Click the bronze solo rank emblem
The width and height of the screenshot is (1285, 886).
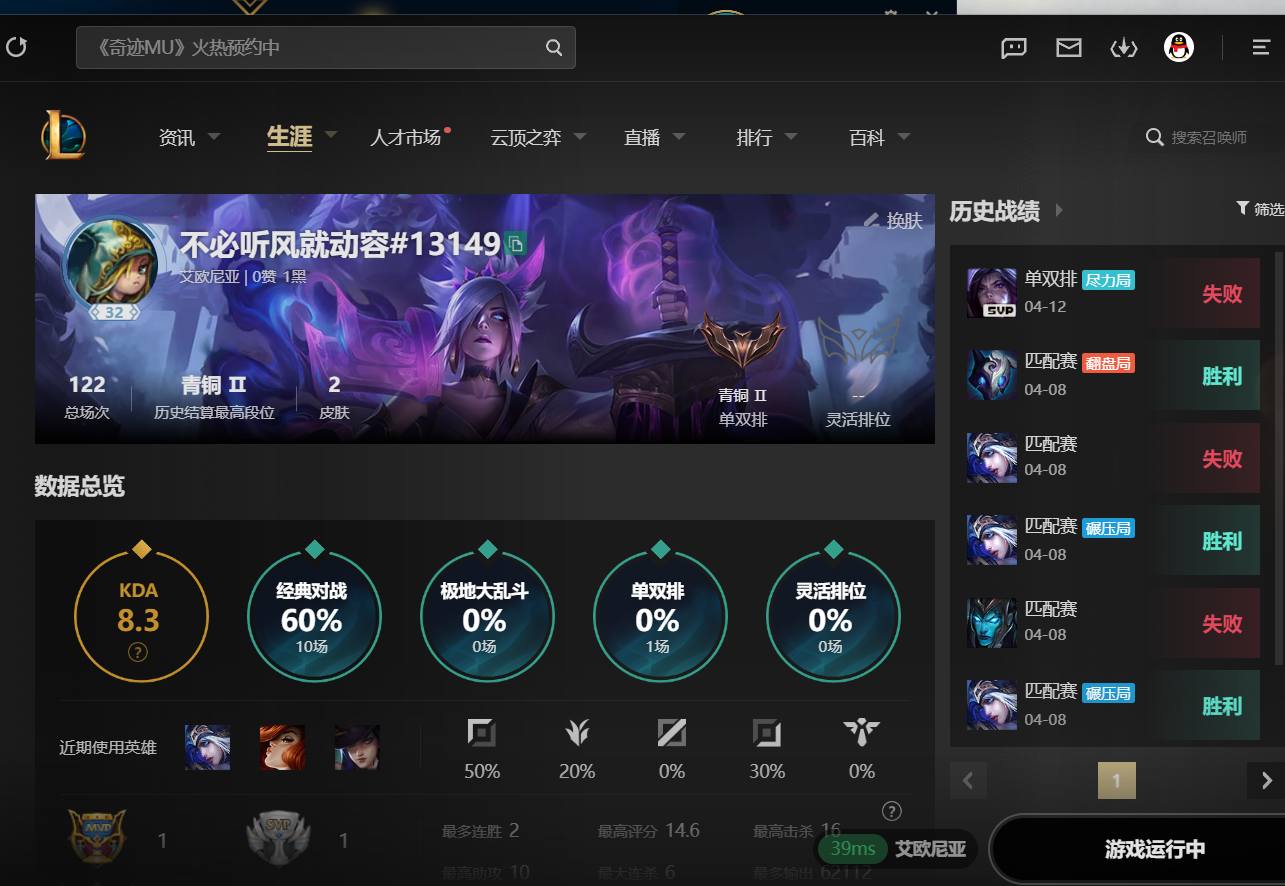click(x=741, y=341)
